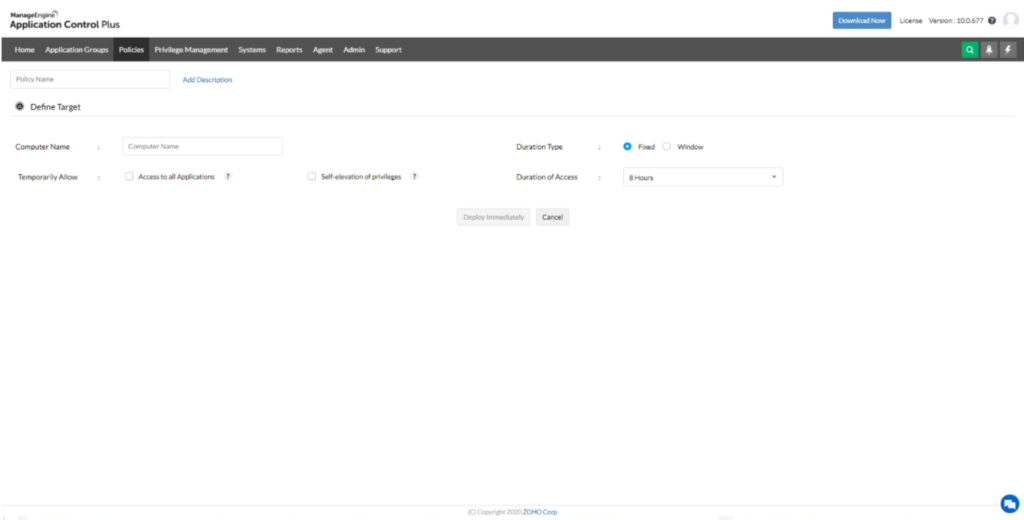The image size is (1024, 520).
Task: Select the Window duration type
Action: (x=667, y=147)
